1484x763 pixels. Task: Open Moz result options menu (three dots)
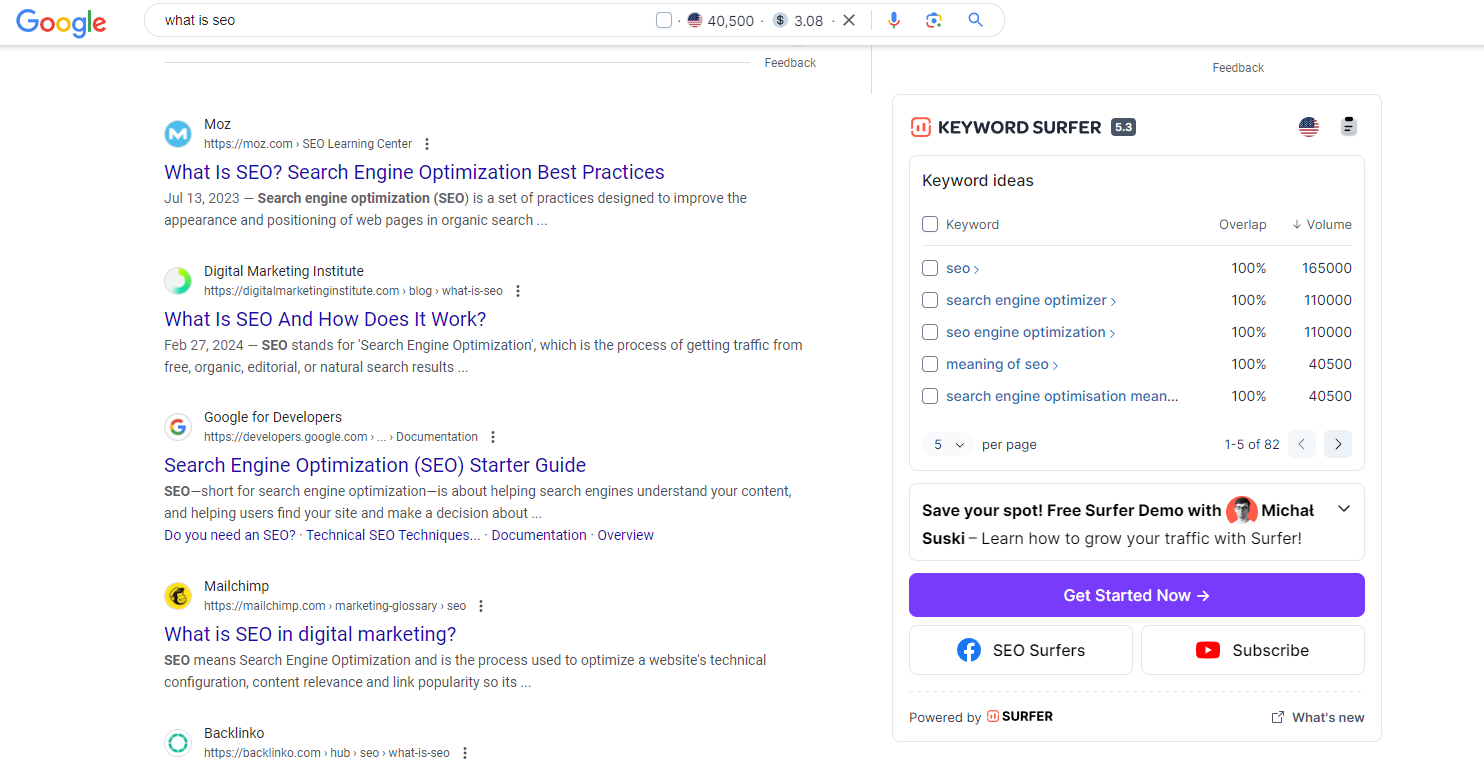427,144
